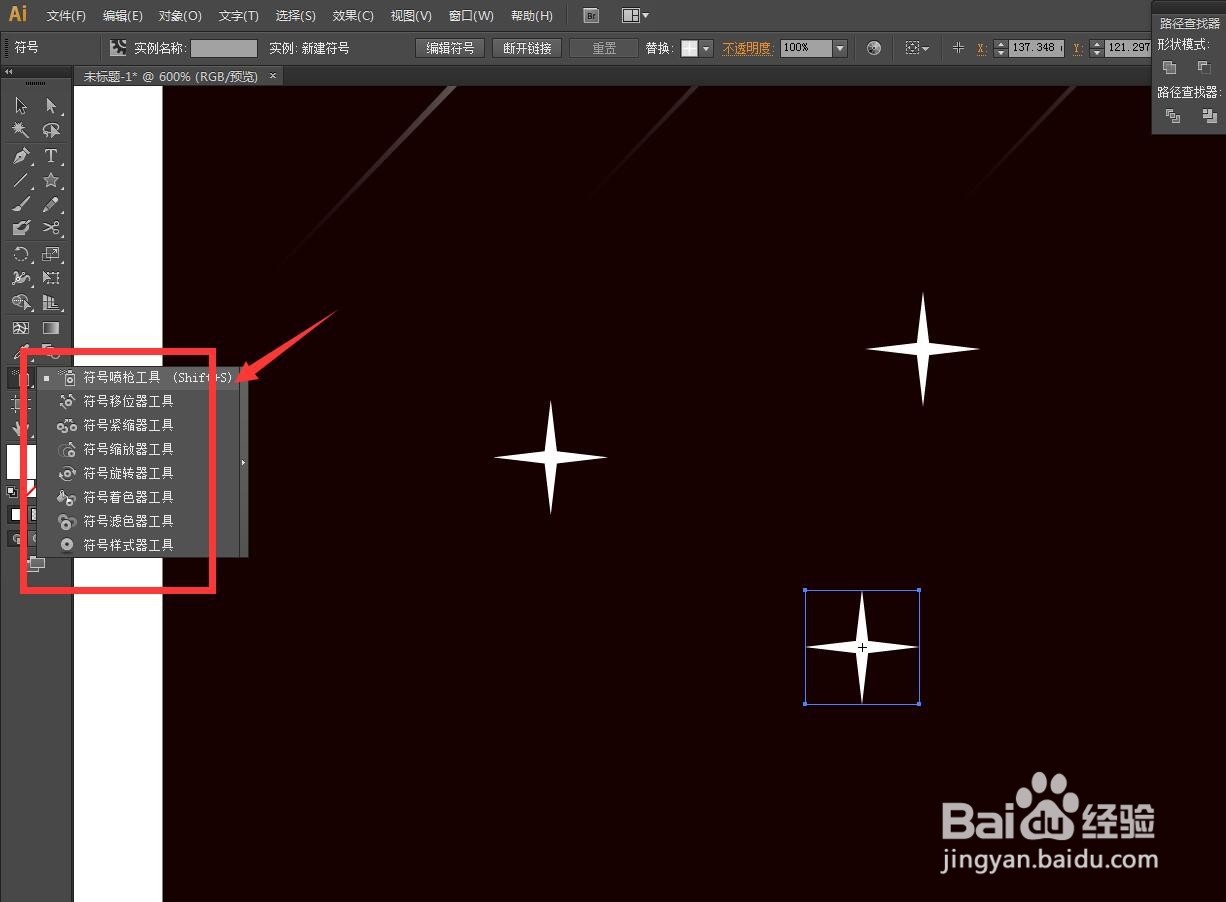Screen dimensions: 1226x902
Task: Select the Paintbrush tool
Action: (x=21, y=205)
